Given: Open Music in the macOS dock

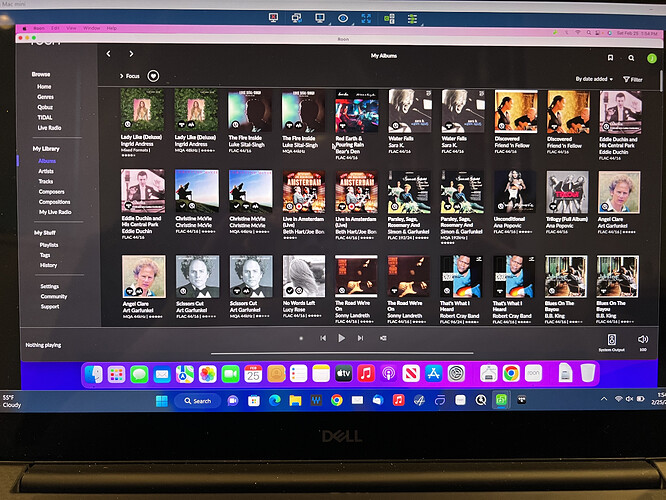Looking at the screenshot, I should 366,374.
